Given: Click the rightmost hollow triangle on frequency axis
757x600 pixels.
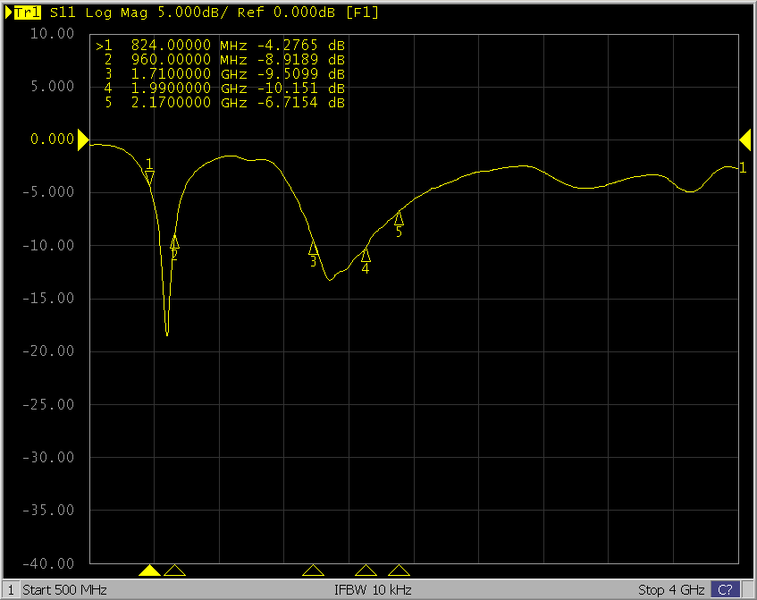Looking at the screenshot, I should tap(399, 570).
